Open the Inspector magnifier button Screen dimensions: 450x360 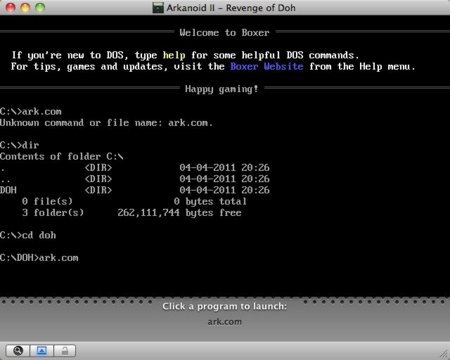[18, 351]
